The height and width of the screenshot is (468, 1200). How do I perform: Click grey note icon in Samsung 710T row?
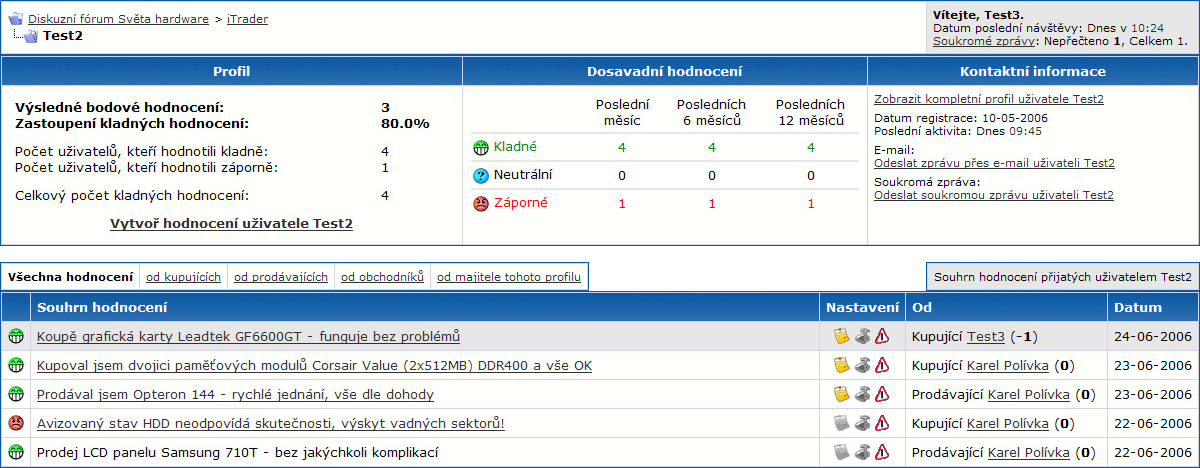pos(841,453)
